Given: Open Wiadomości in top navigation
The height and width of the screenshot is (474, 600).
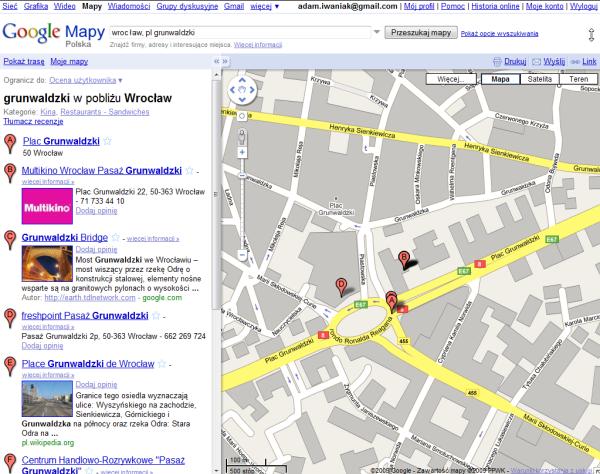Looking at the screenshot, I should coord(129,6).
